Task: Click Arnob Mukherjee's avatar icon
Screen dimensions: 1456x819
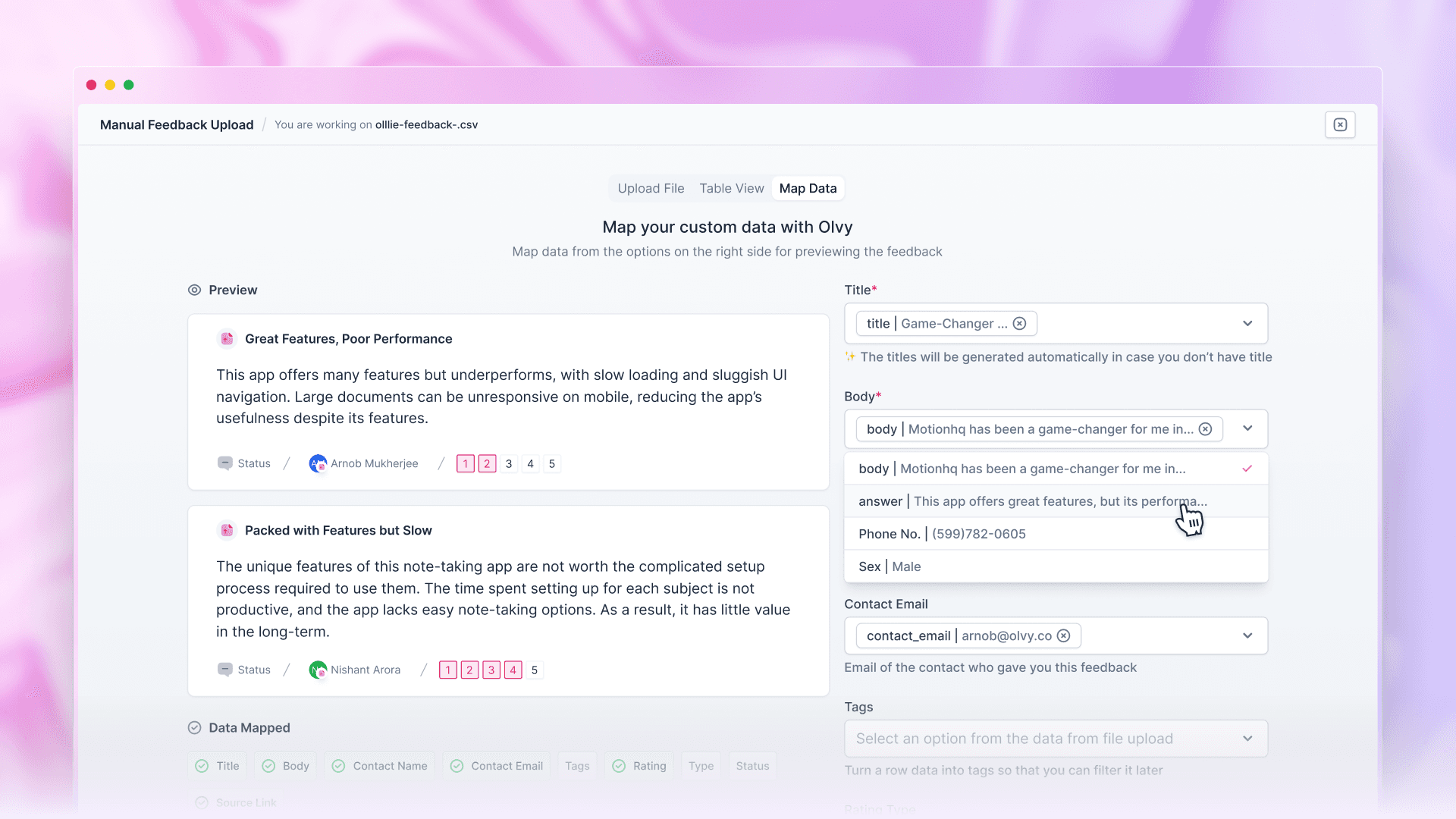Action: pos(318,463)
